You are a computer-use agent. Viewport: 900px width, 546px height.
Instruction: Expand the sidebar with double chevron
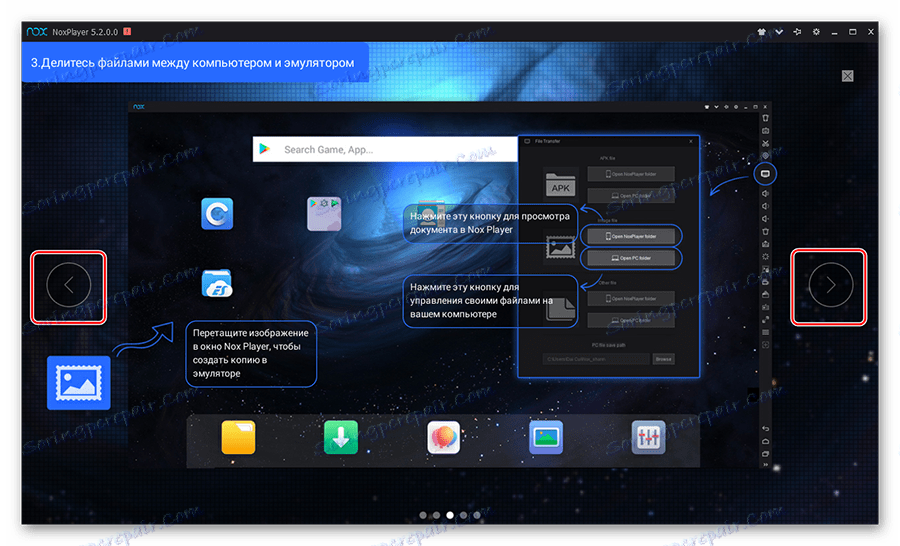coord(765,465)
